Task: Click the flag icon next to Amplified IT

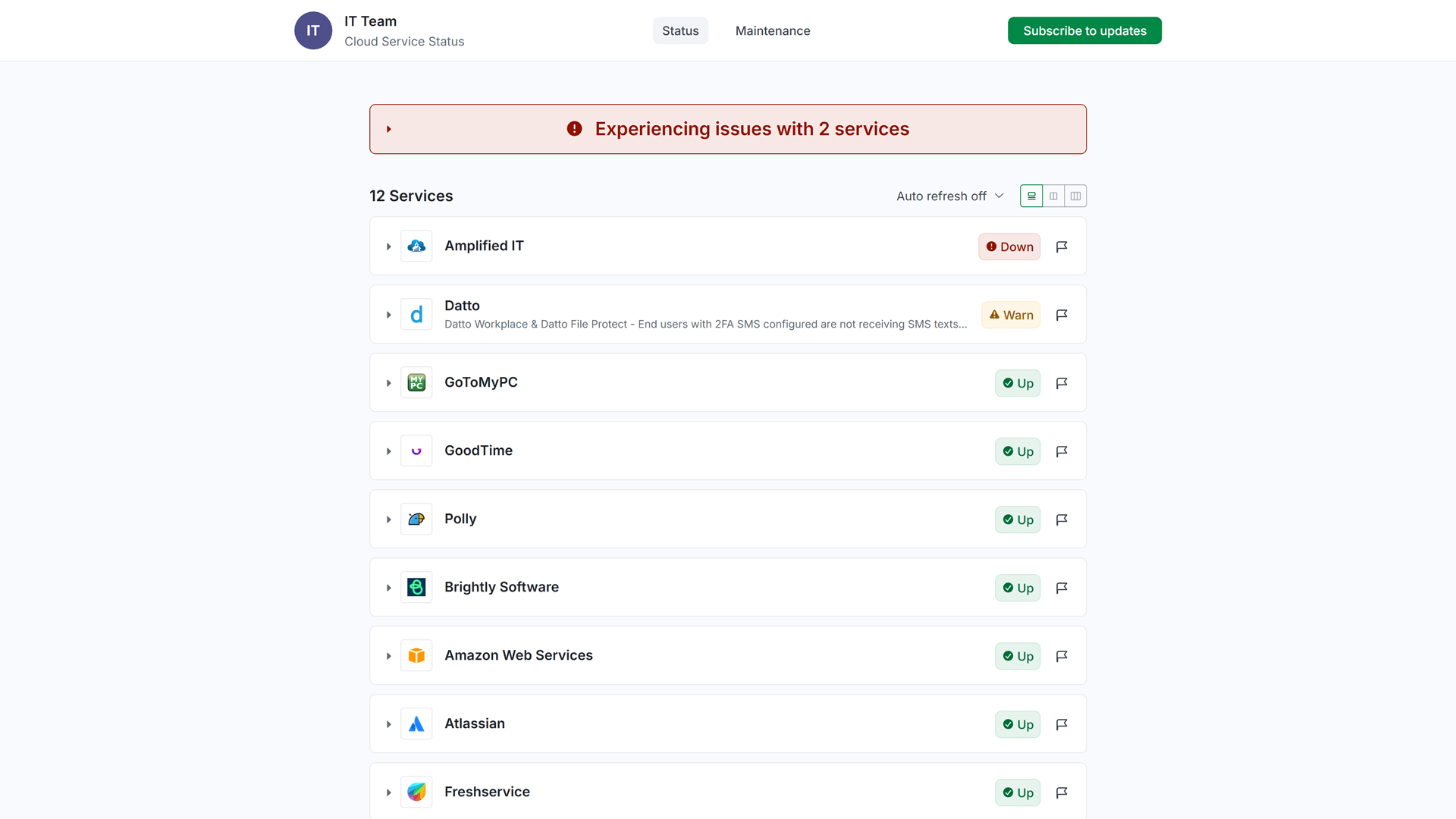Action: (1062, 246)
